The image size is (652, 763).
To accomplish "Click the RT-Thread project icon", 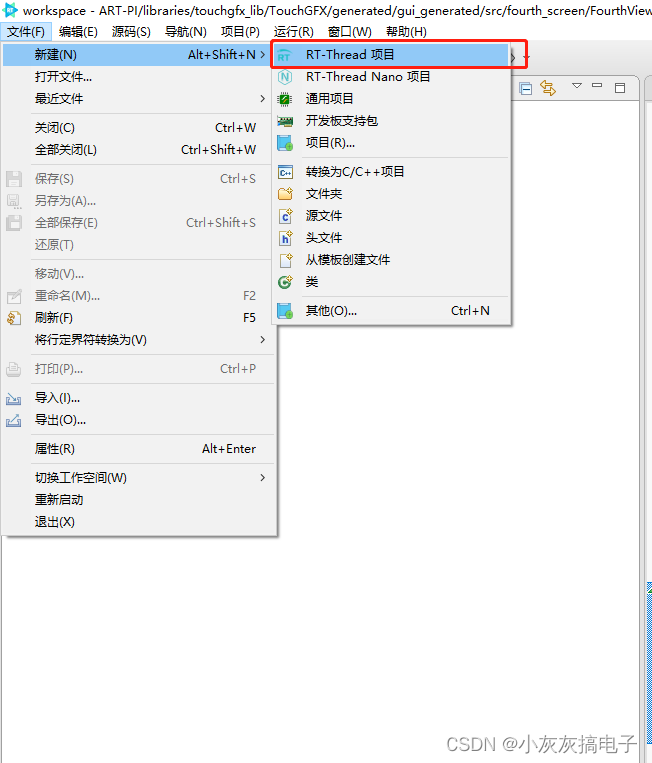I will point(285,55).
